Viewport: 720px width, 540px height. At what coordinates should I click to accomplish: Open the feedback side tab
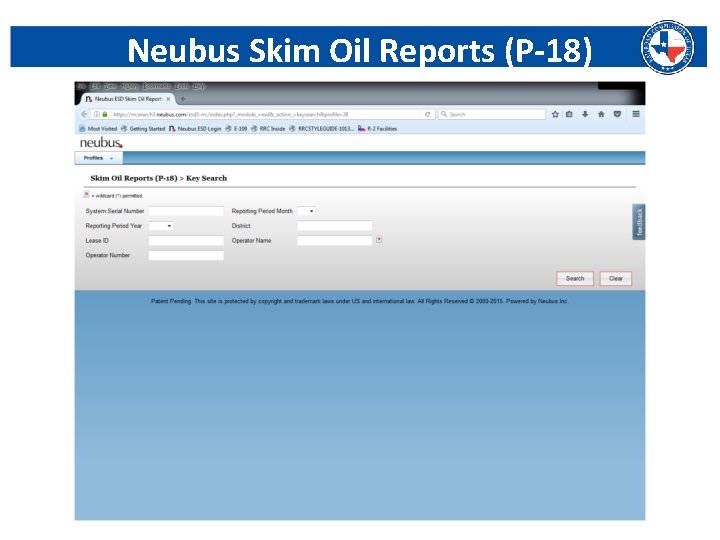point(639,222)
